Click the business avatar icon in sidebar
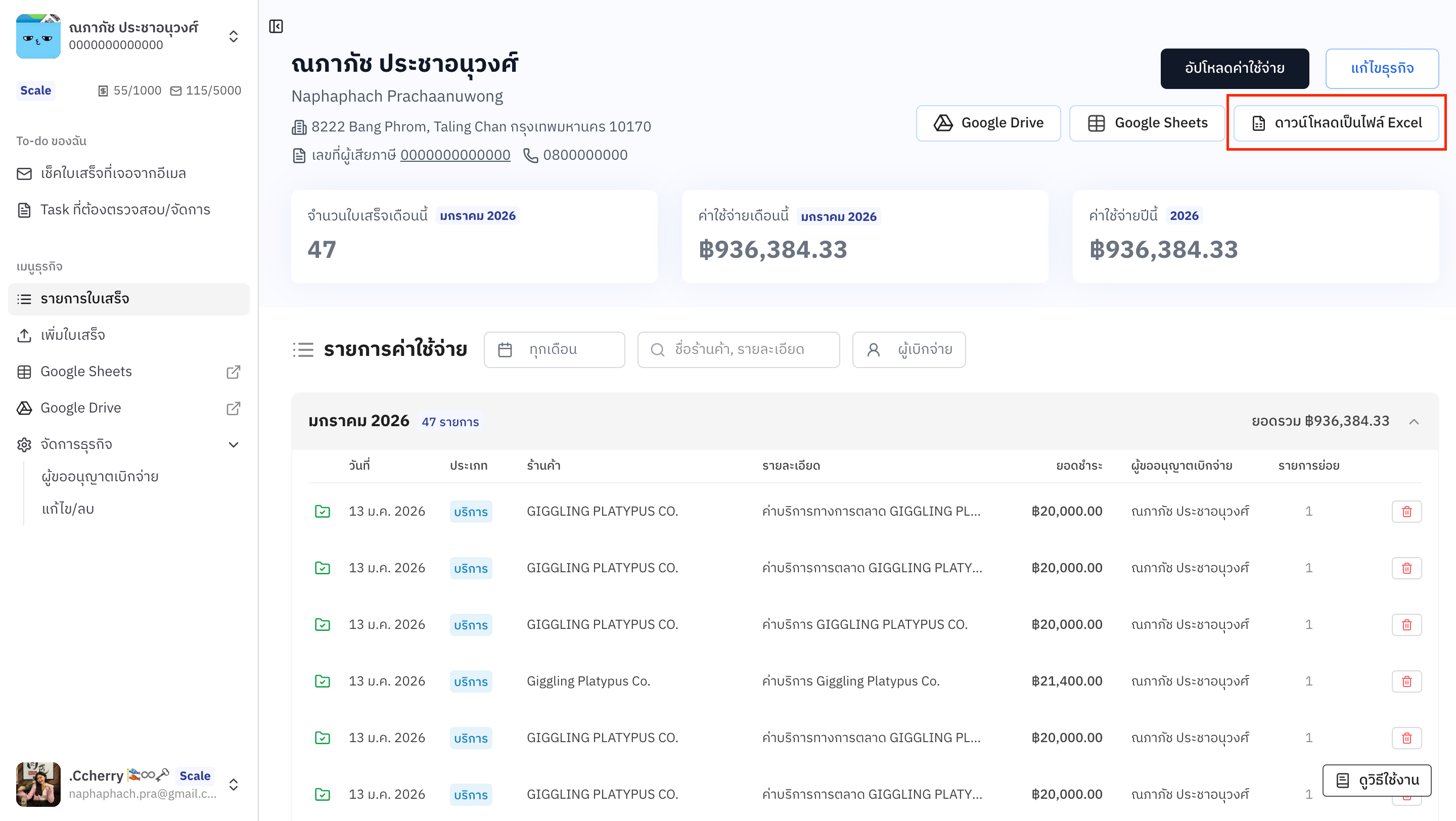 click(38, 36)
